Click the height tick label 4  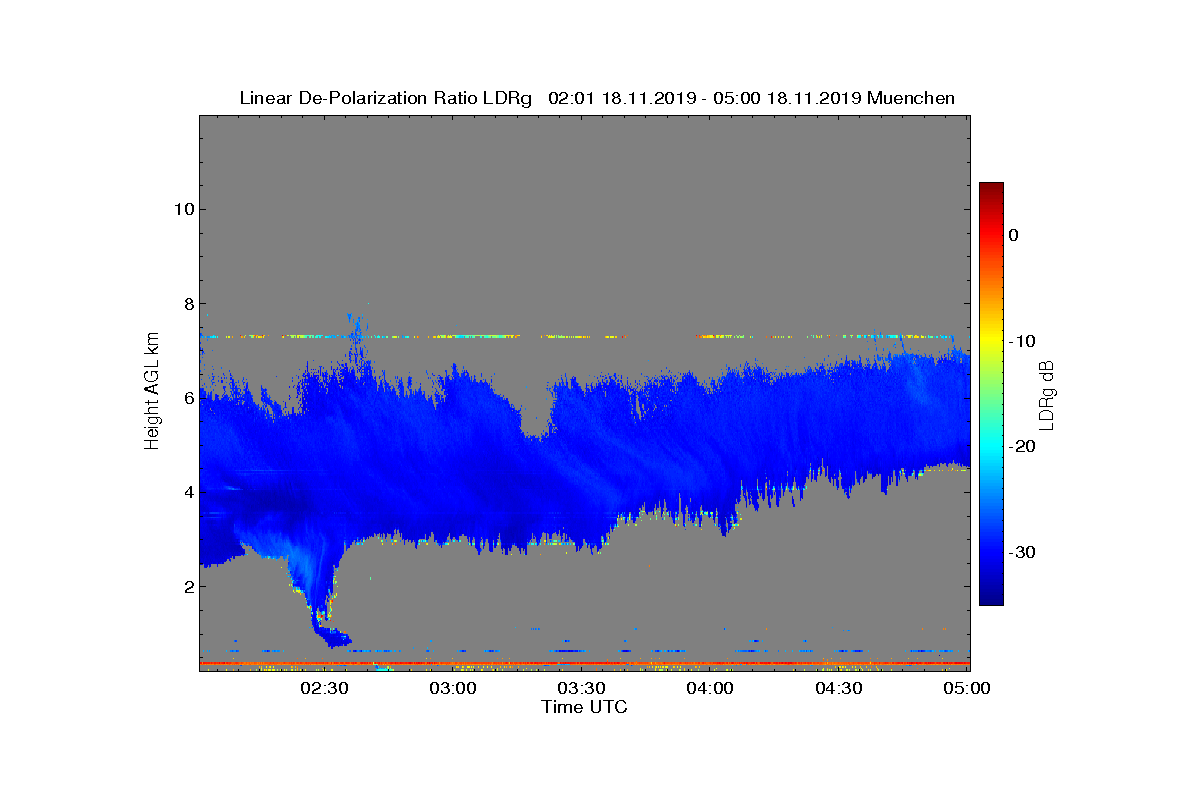coord(188,492)
